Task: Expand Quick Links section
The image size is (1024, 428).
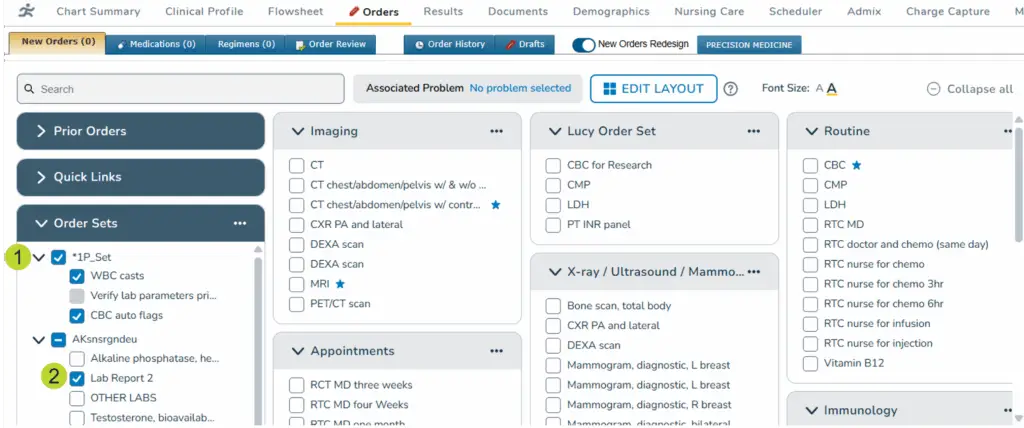Action: tap(140, 177)
